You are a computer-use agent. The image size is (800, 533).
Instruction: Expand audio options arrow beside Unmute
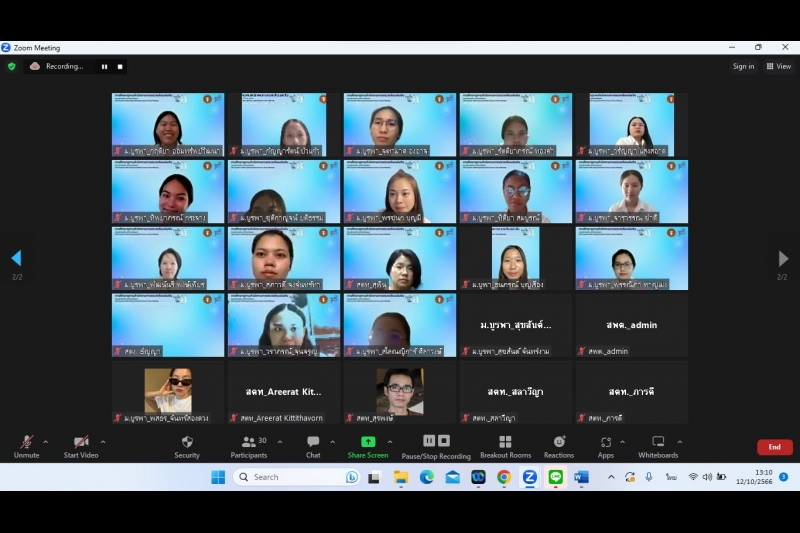pos(45,441)
